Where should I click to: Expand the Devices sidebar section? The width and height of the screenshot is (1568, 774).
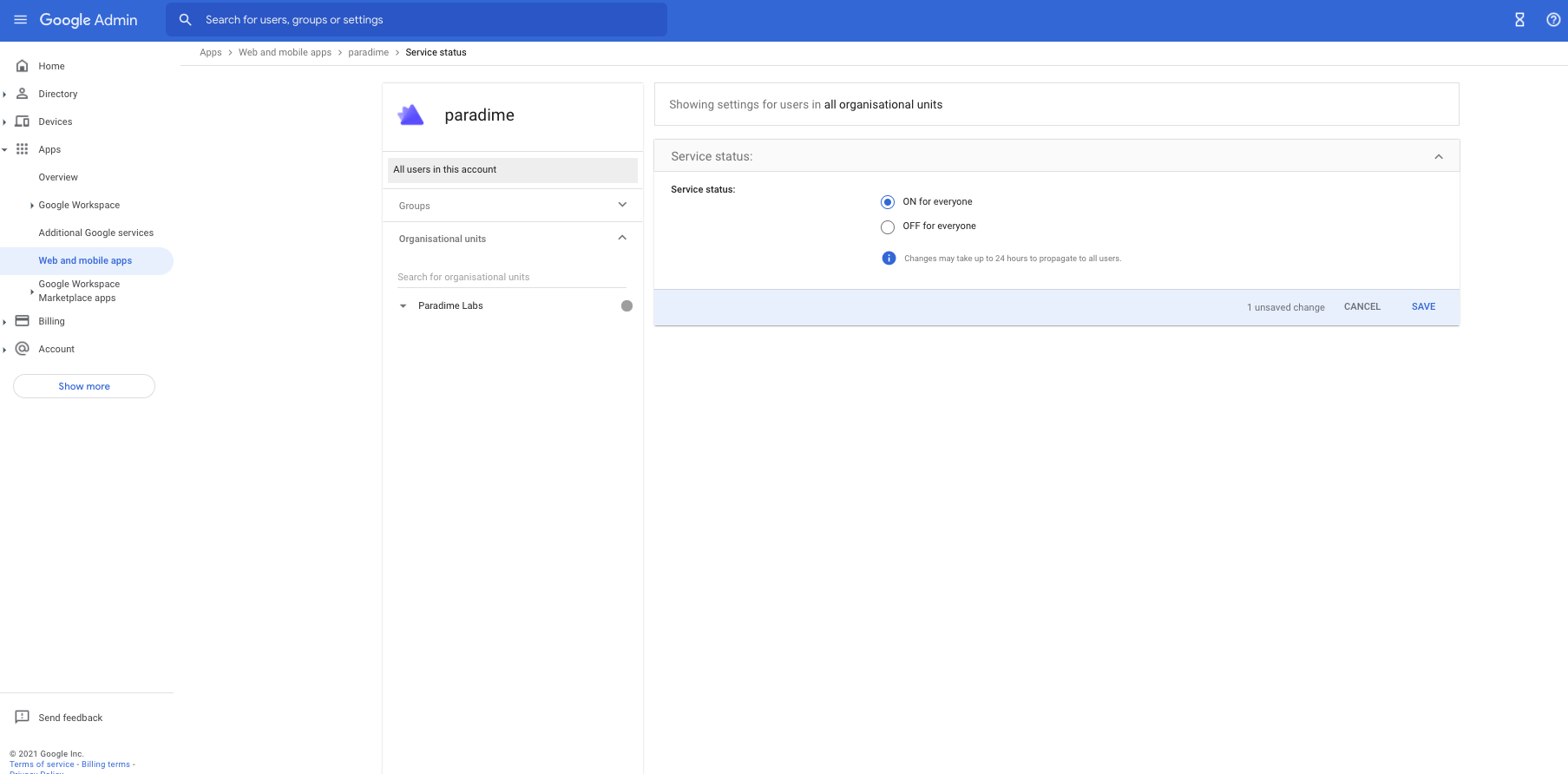(5, 122)
